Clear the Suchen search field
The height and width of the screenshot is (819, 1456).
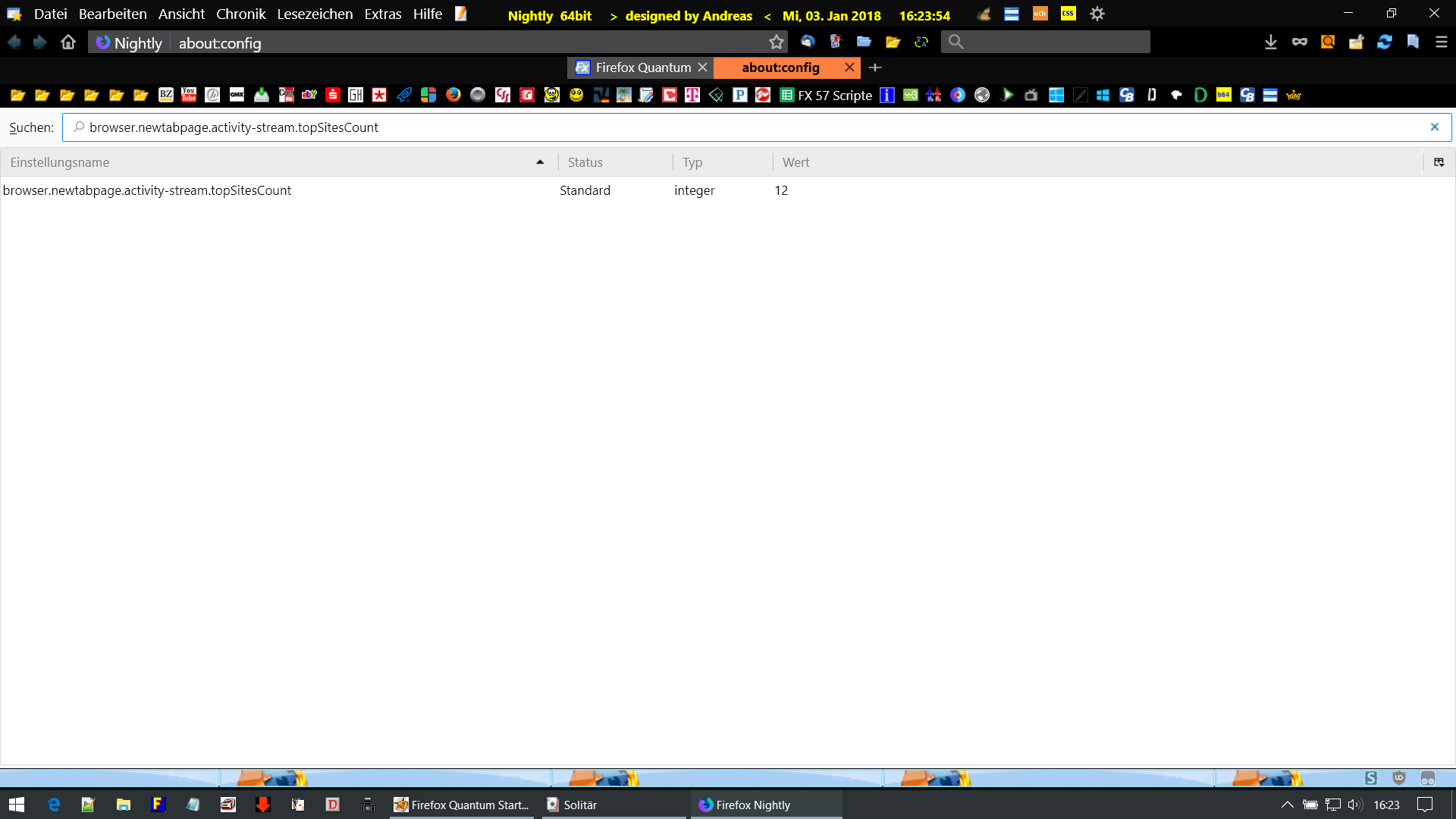point(1435,127)
